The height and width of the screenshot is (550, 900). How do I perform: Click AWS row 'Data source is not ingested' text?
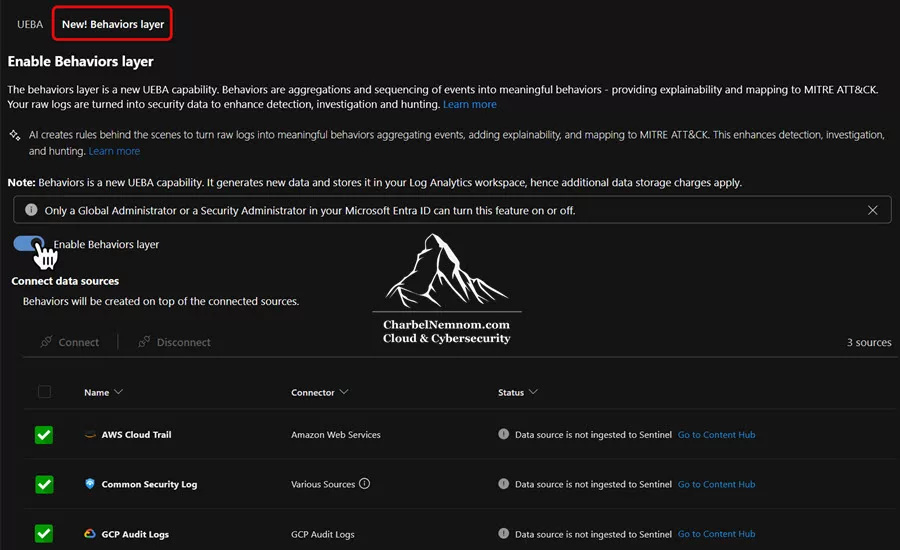[593, 435]
